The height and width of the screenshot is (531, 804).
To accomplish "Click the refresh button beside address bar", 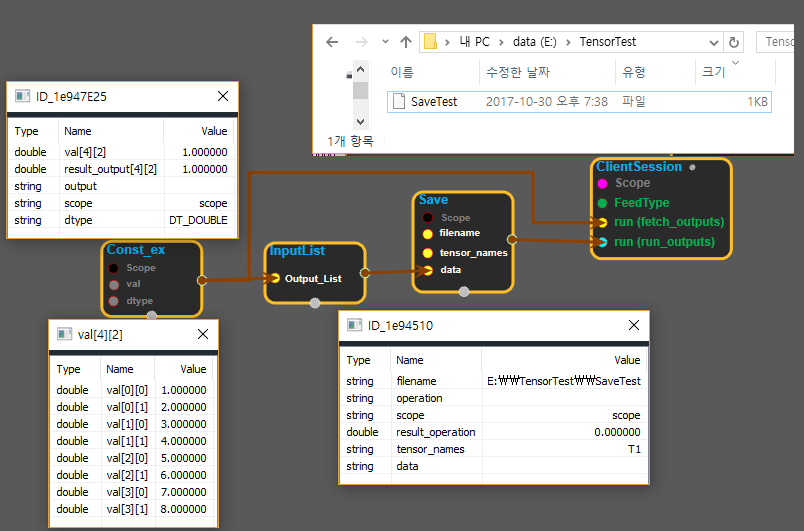I will (x=734, y=42).
